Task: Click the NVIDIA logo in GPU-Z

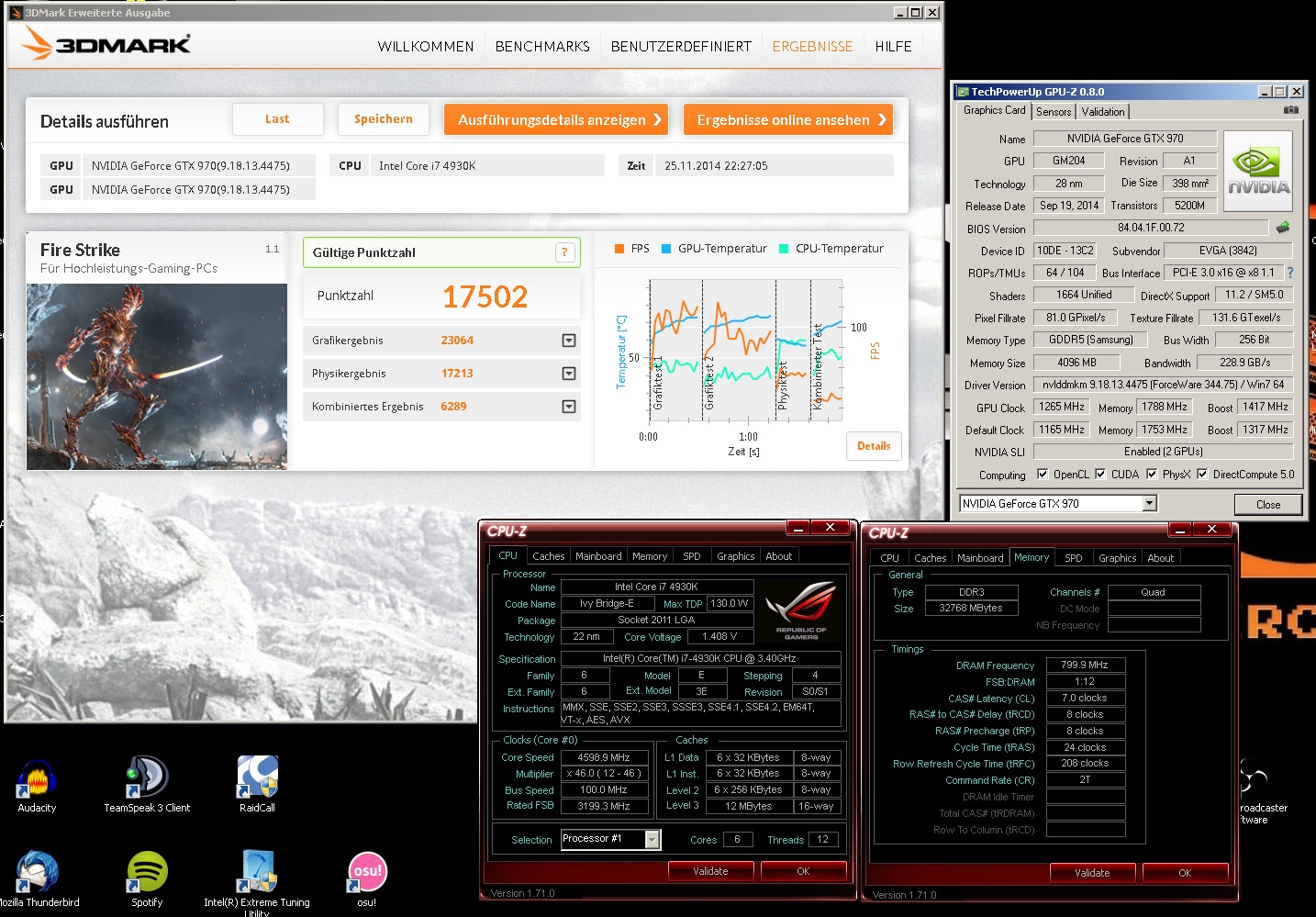Action: click(1258, 172)
